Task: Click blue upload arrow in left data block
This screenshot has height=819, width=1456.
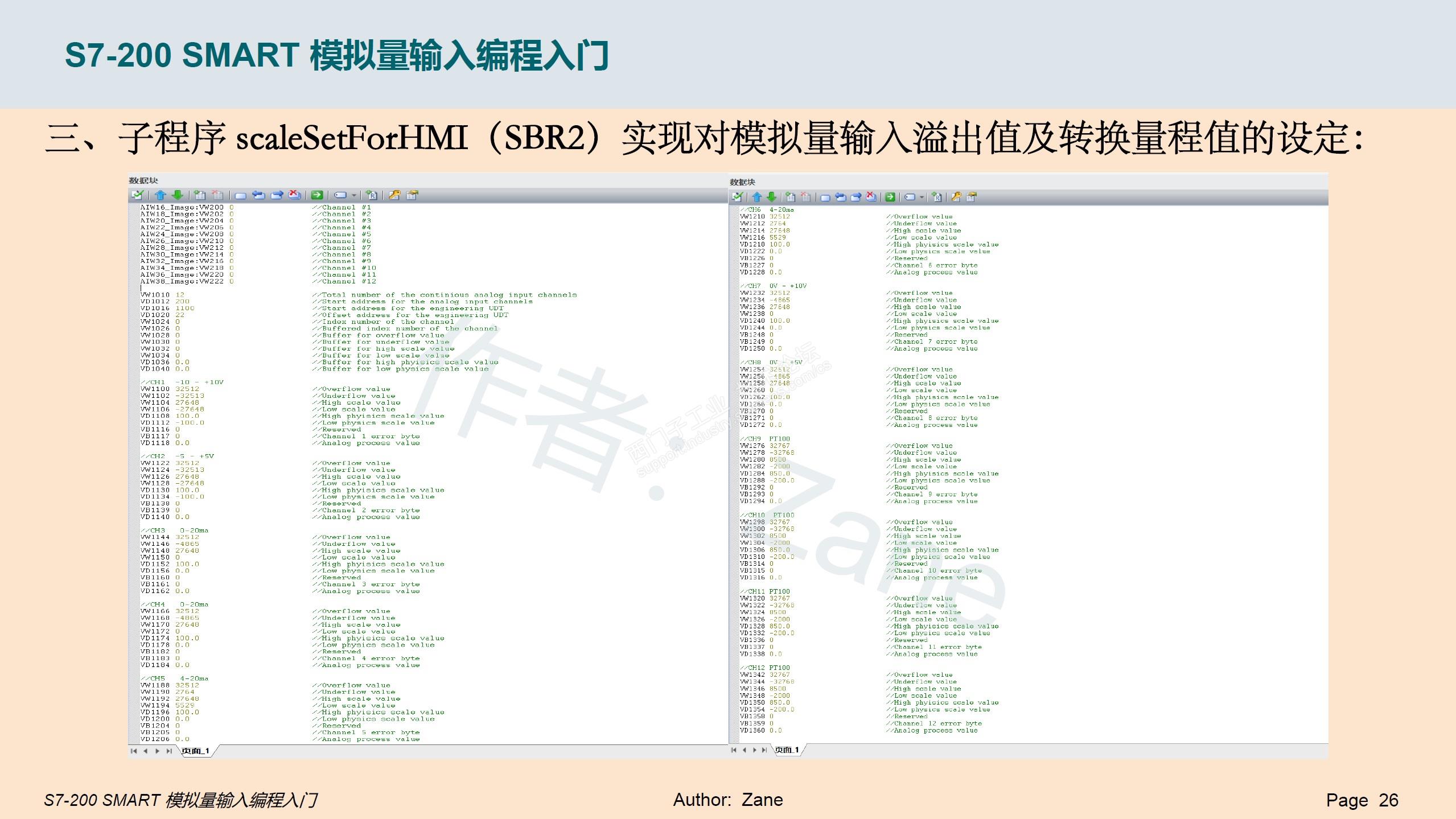Action: click(x=161, y=195)
